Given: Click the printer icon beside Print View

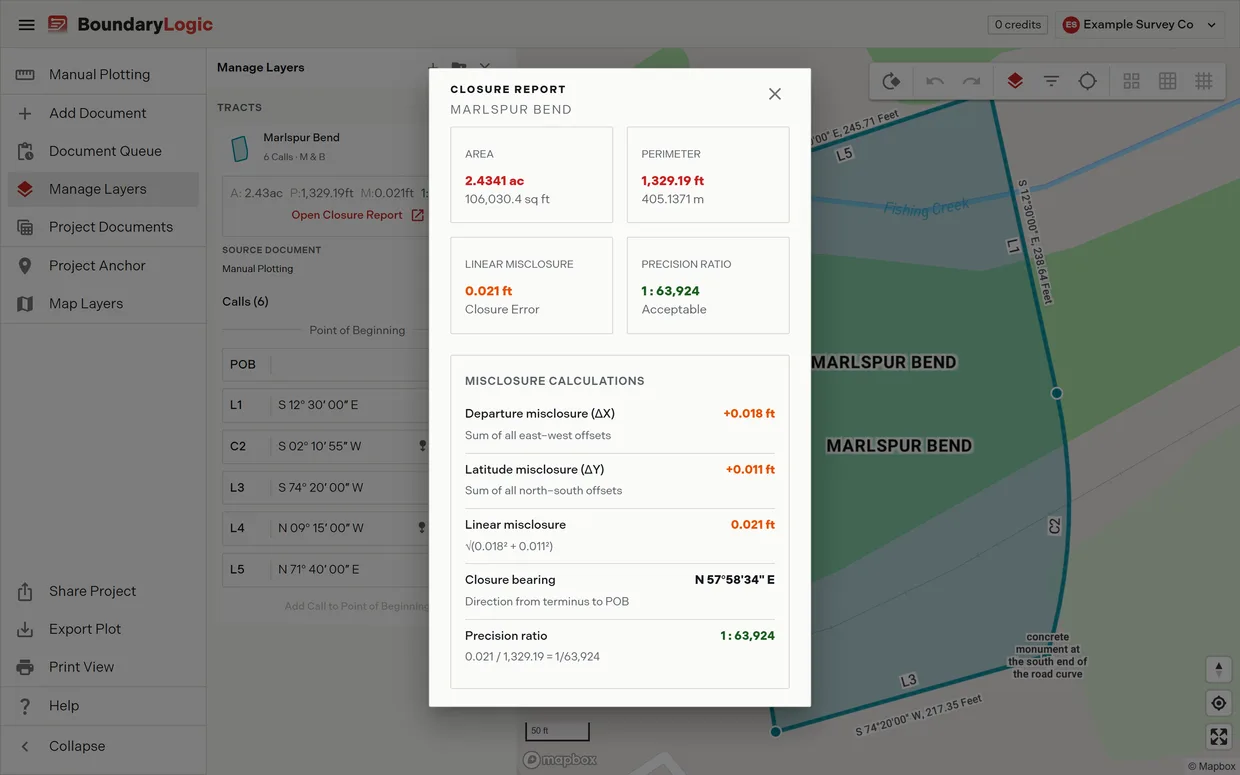Looking at the screenshot, I should tap(25, 667).
